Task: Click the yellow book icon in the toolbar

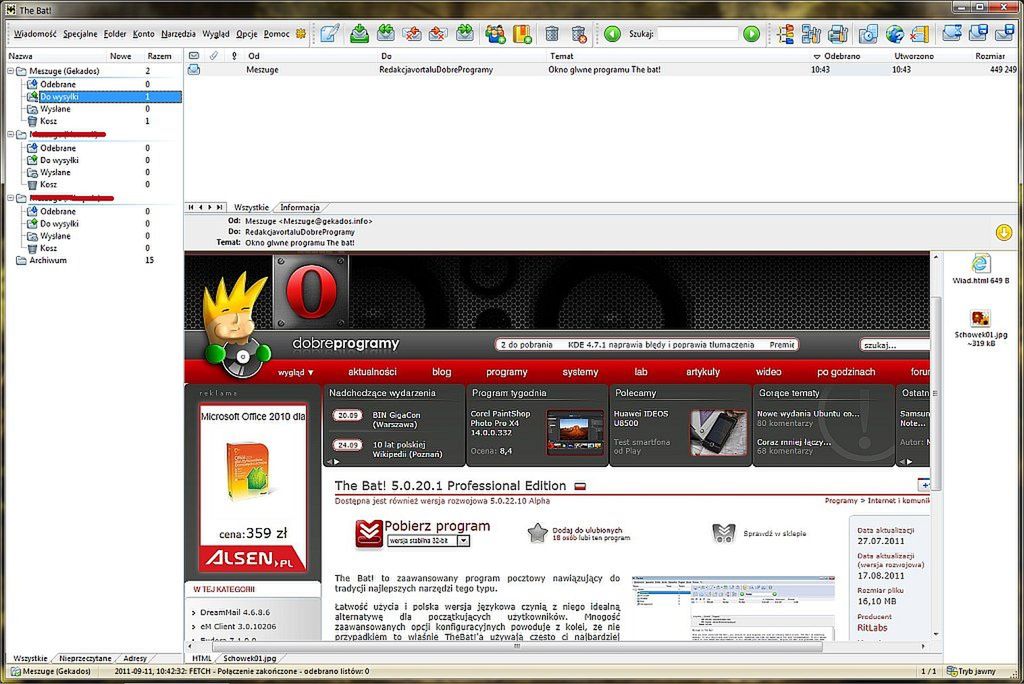Action: [x=522, y=33]
